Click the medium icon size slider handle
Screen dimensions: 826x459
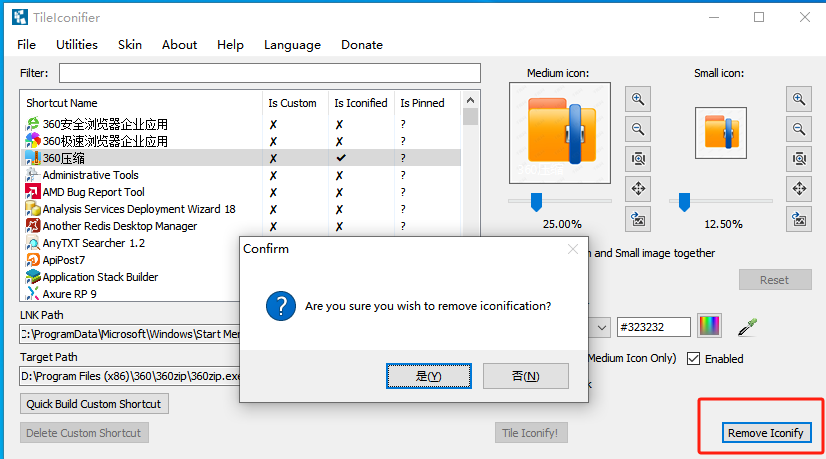pyautogui.click(x=536, y=202)
